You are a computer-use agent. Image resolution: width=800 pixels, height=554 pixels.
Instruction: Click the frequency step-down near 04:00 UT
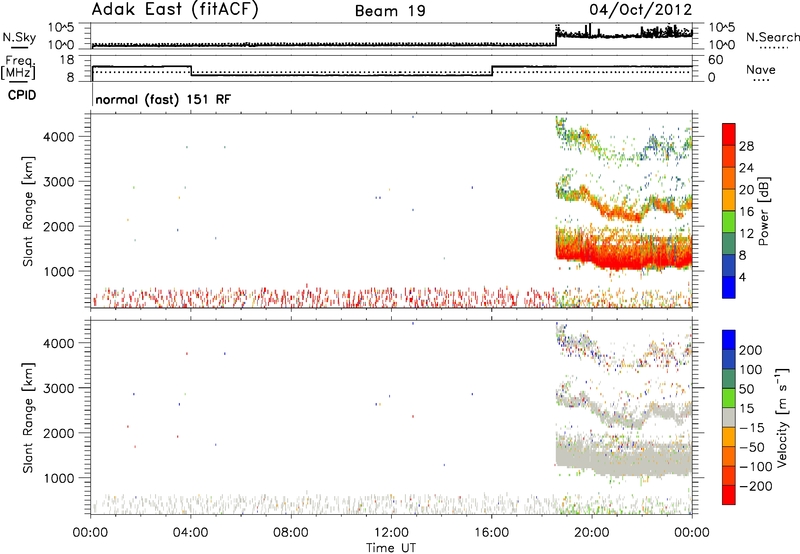(x=191, y=70)
